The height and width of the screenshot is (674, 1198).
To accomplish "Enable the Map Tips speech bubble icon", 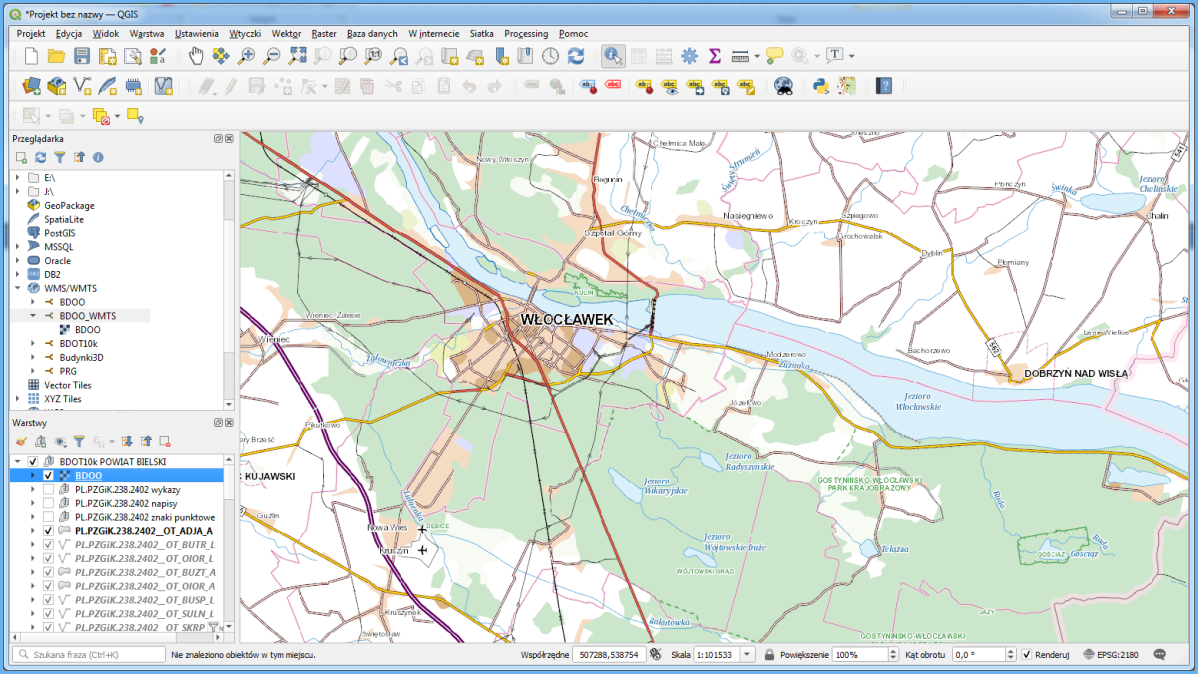I will (775, 56).
